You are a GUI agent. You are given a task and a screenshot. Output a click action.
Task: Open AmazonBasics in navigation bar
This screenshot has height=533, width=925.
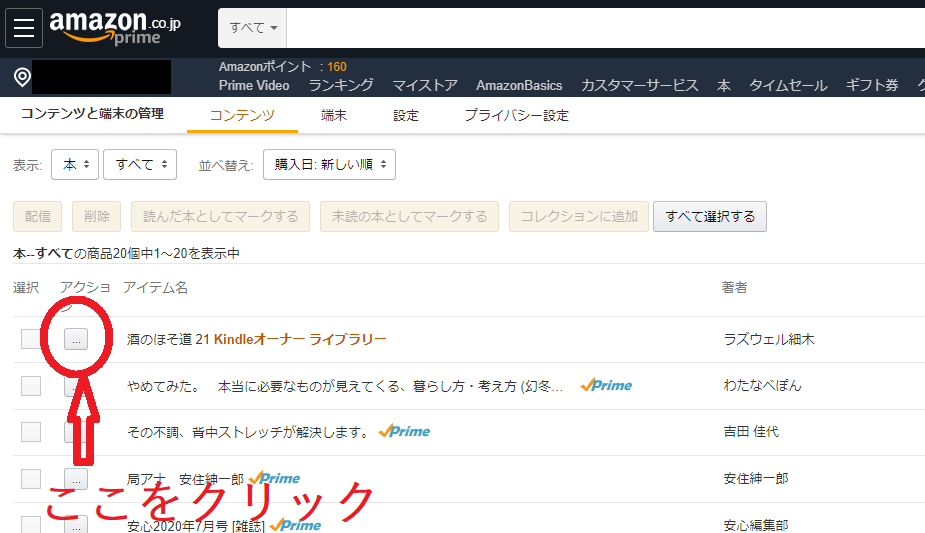[x=519, y=85]
